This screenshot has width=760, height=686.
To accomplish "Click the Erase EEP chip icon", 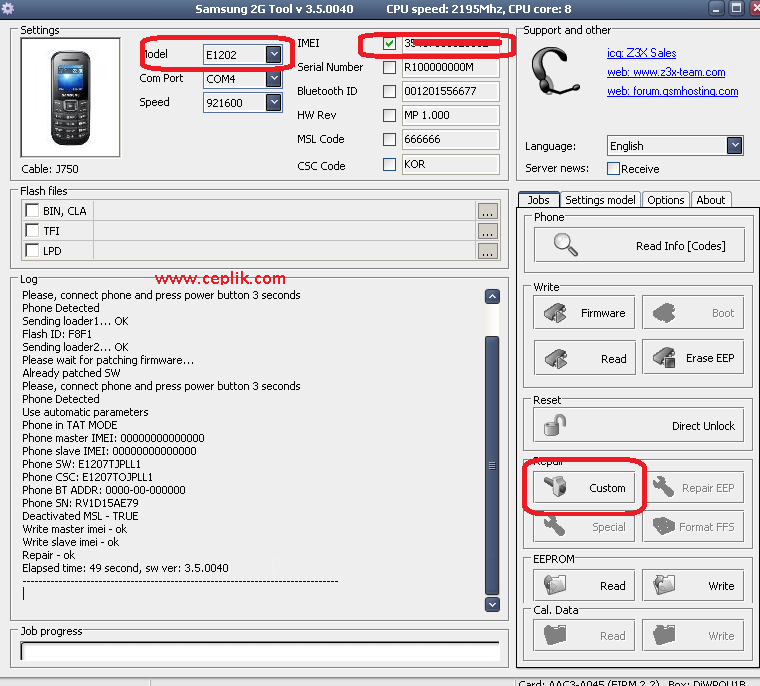I will [664, 358].
